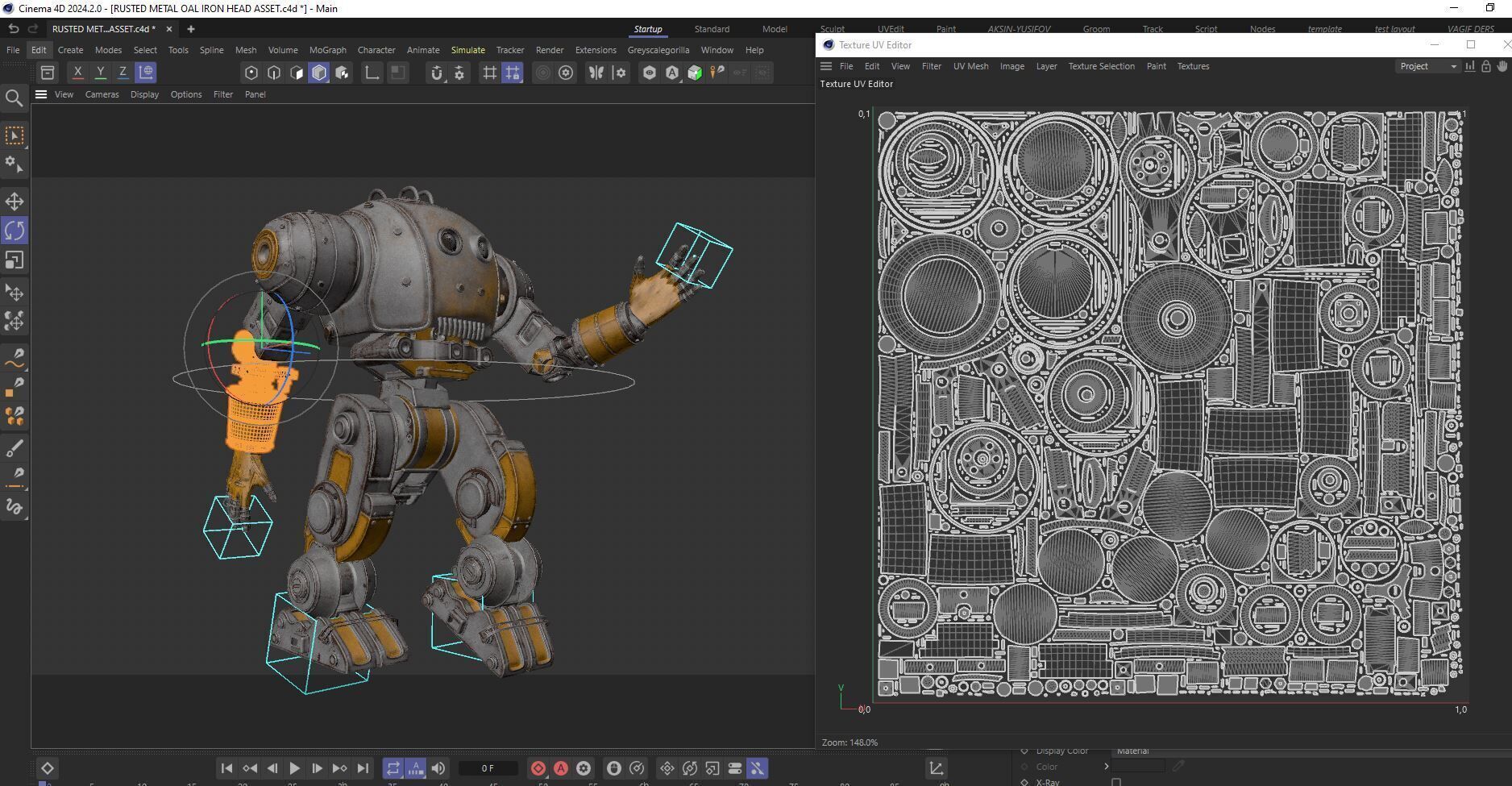Toggle the world coordinate system button
1512x786 pixels.
click(x=146, y=73)
